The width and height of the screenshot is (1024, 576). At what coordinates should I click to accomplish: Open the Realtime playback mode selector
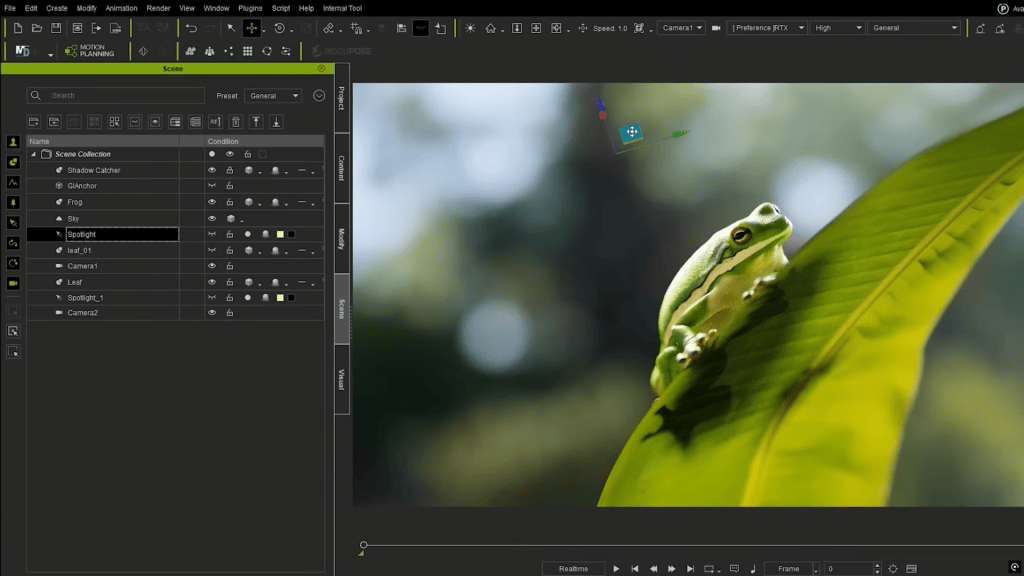tap(573, 569)
